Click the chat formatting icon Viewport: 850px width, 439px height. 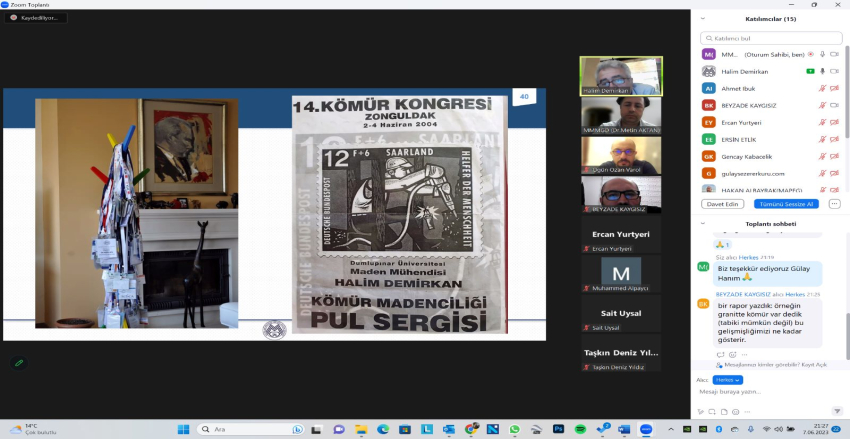(701, 411)
